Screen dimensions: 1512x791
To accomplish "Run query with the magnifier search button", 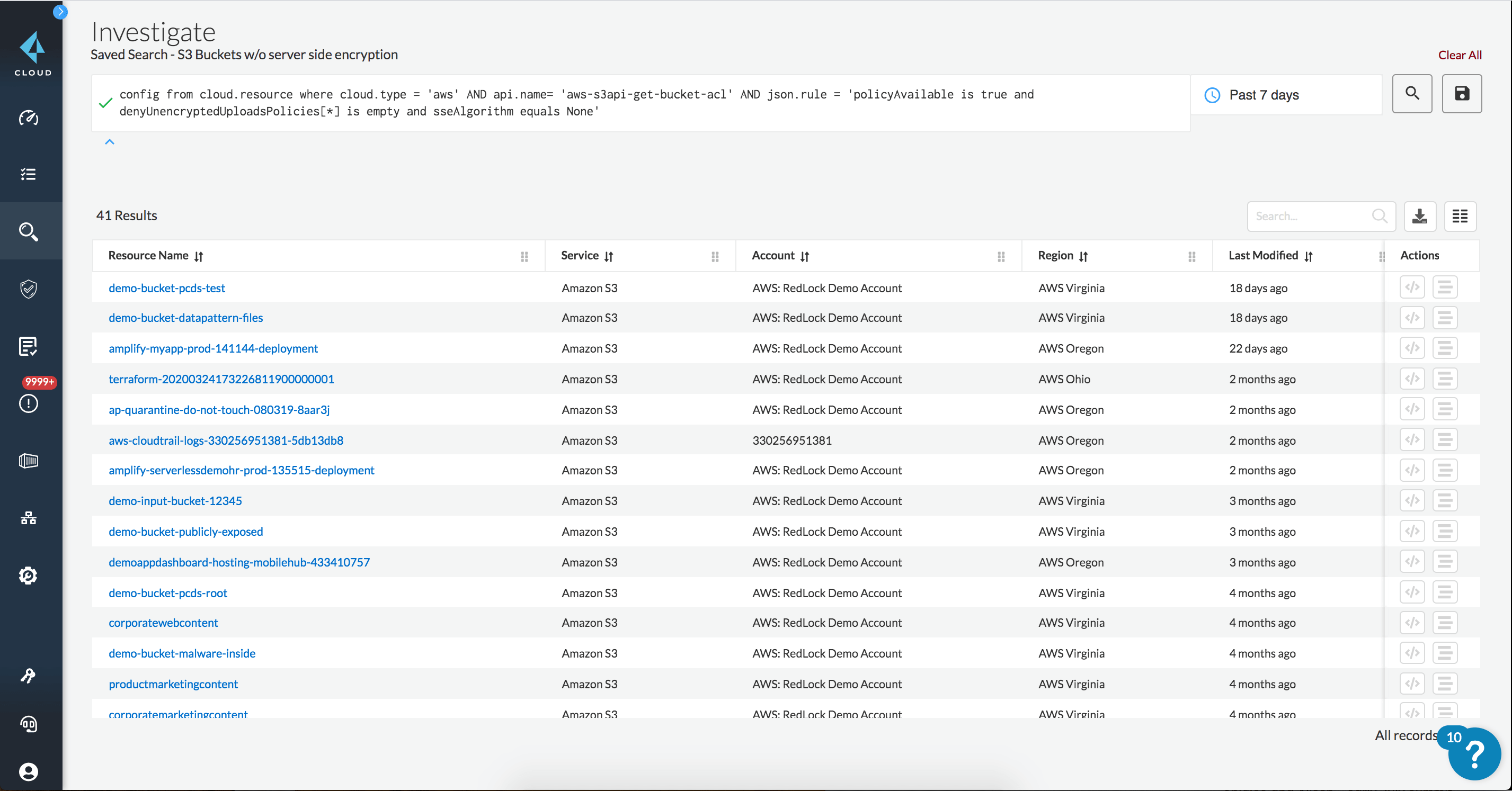I will (1412, 94).
